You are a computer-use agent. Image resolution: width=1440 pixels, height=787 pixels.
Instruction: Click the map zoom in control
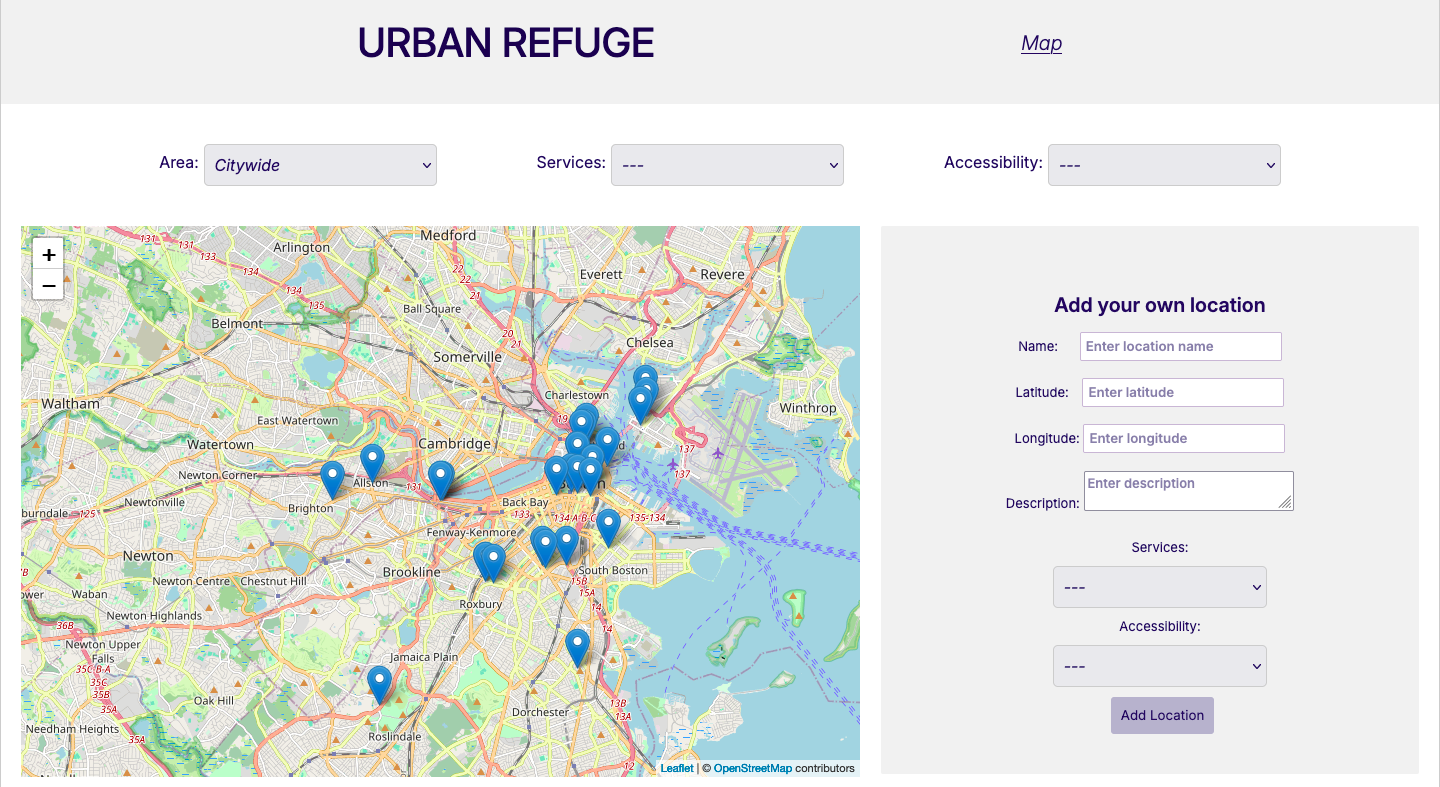pyautogui.click(x=48, y=254)
